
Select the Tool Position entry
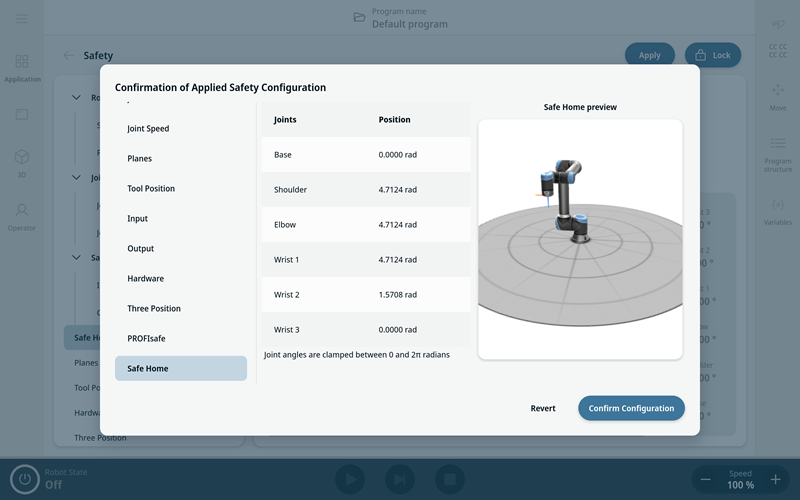click(181, 188)
